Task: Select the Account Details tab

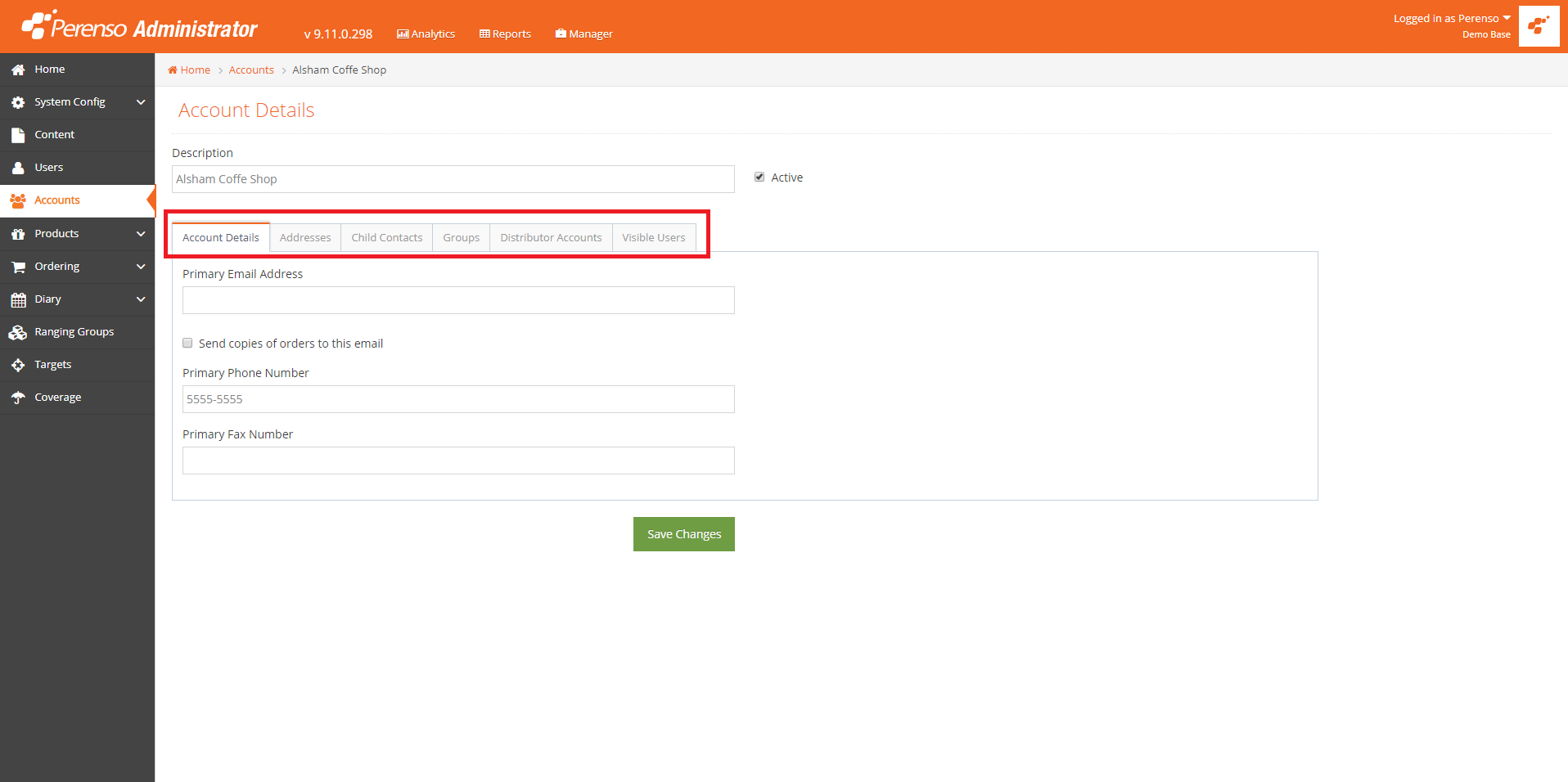Action: coord(221,238)
